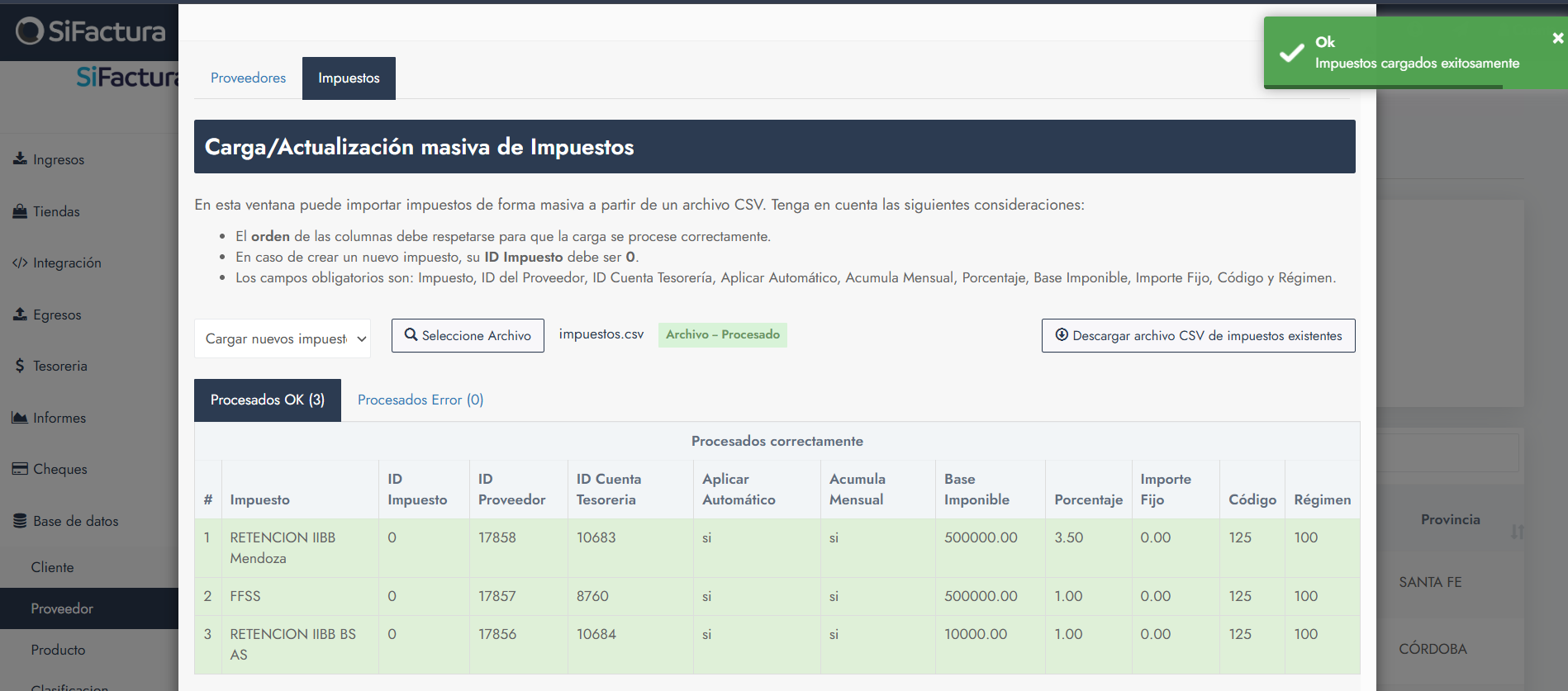The height and width of the screenshot is (691, 1568).
Task: Click the Integración code icon
Action: pyautogui.click(x=20, y=263)
